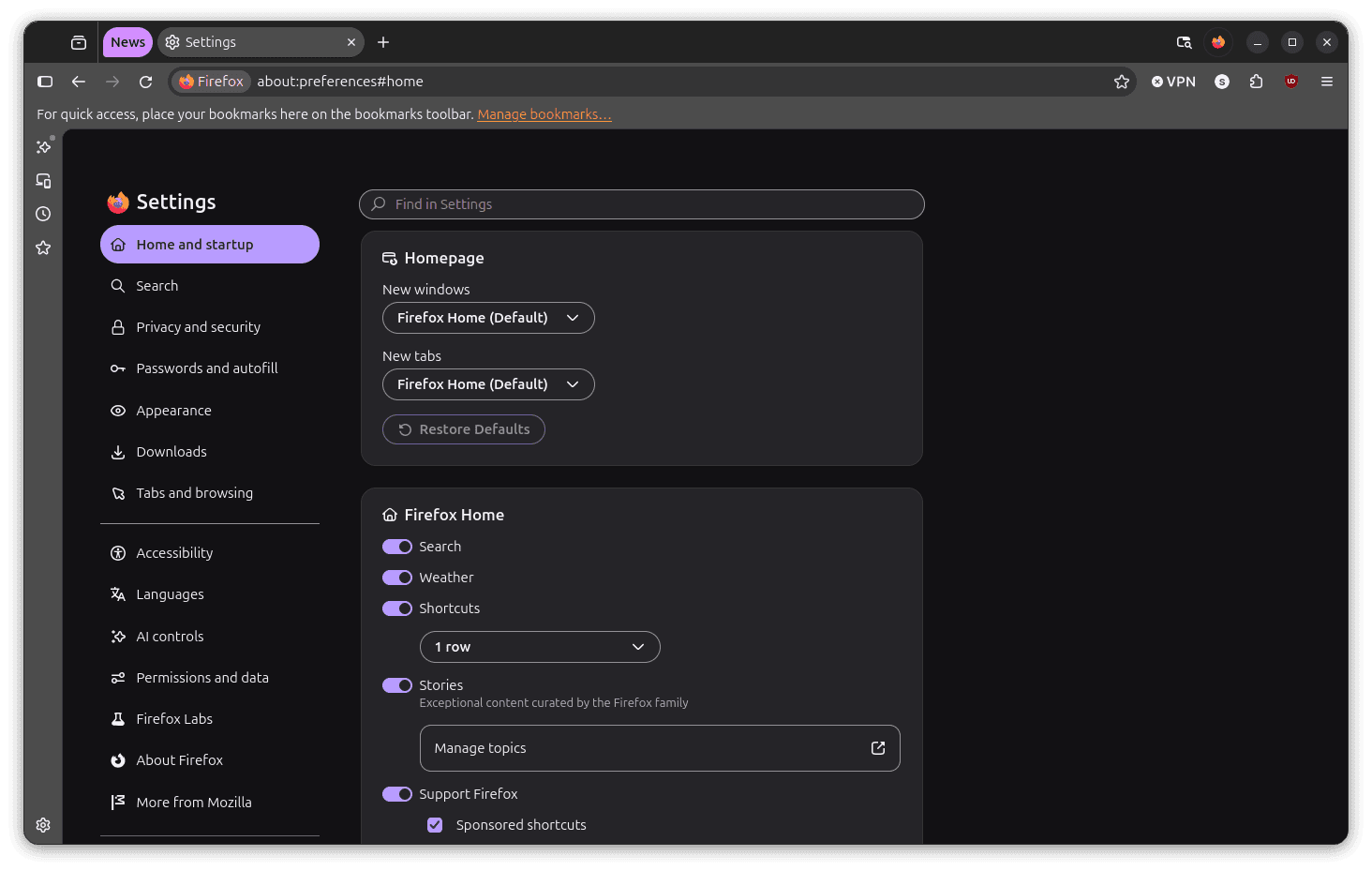This screenshot has width=1372, height=871.
Task: Toggle the Stories switch
Action: tap(397, 685)
